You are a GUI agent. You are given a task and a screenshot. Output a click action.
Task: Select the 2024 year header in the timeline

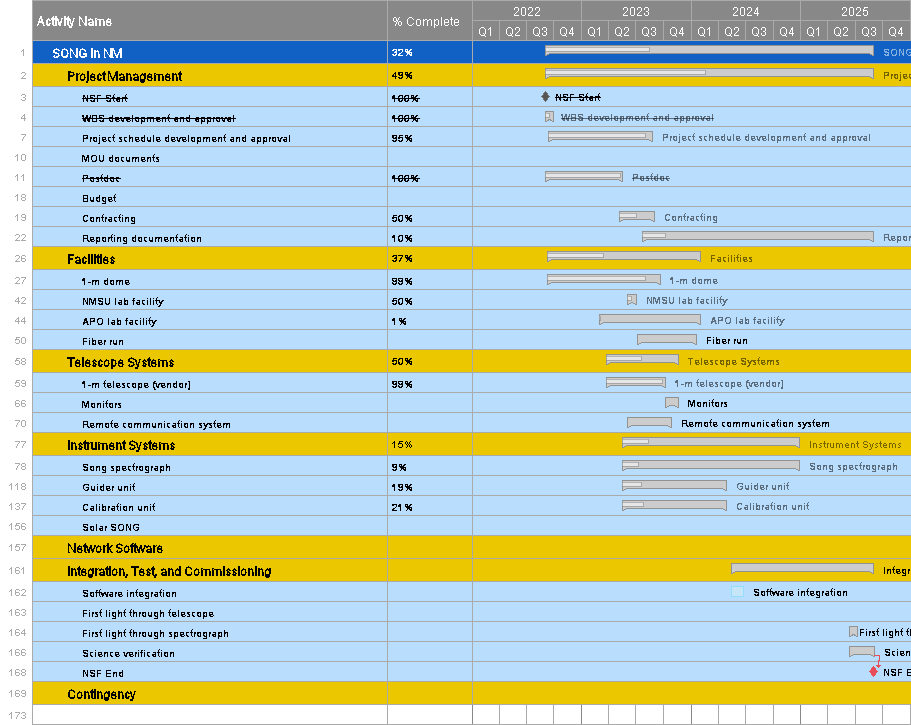click(745, 11)
